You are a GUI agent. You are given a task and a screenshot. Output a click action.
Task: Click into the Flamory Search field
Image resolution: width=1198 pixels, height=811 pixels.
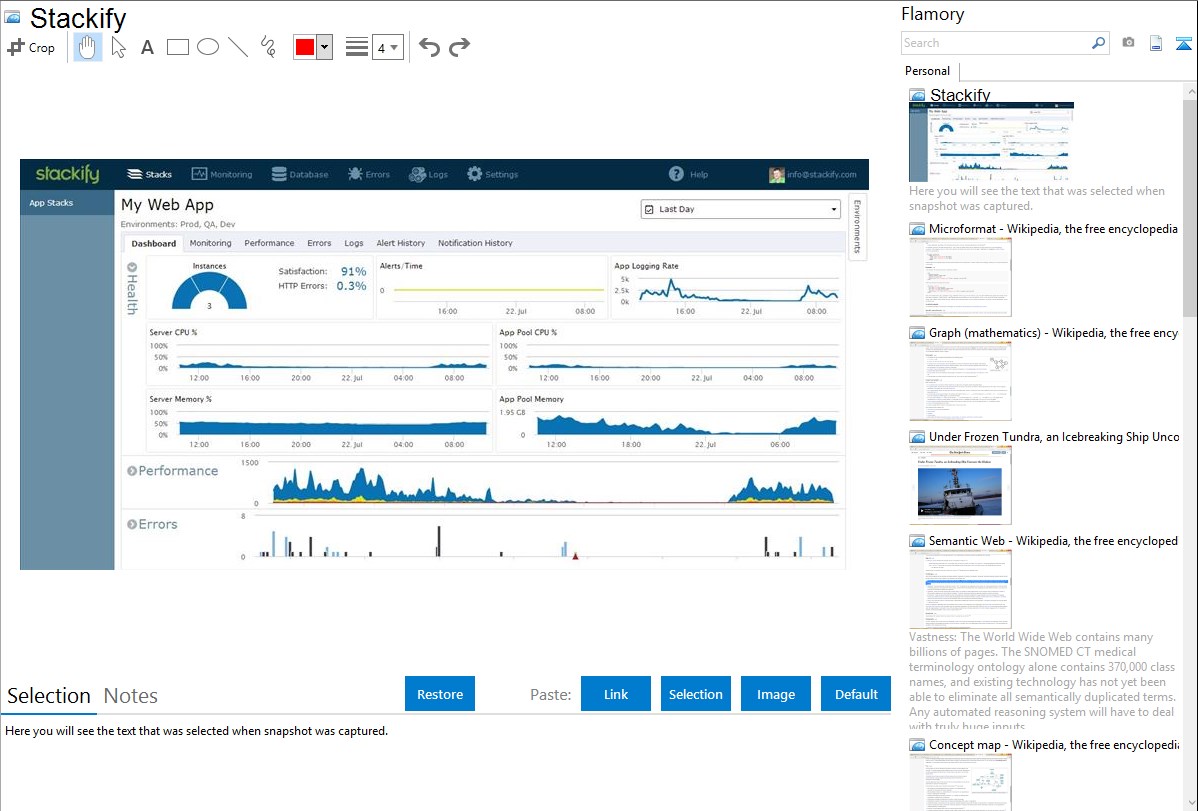995,43
